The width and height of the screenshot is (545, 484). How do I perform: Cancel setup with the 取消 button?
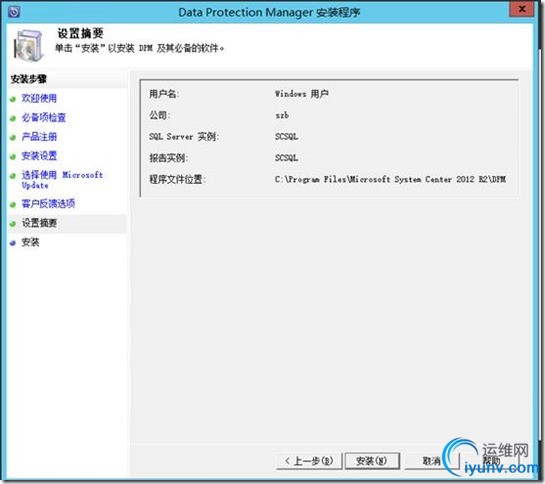pos(431,461)
